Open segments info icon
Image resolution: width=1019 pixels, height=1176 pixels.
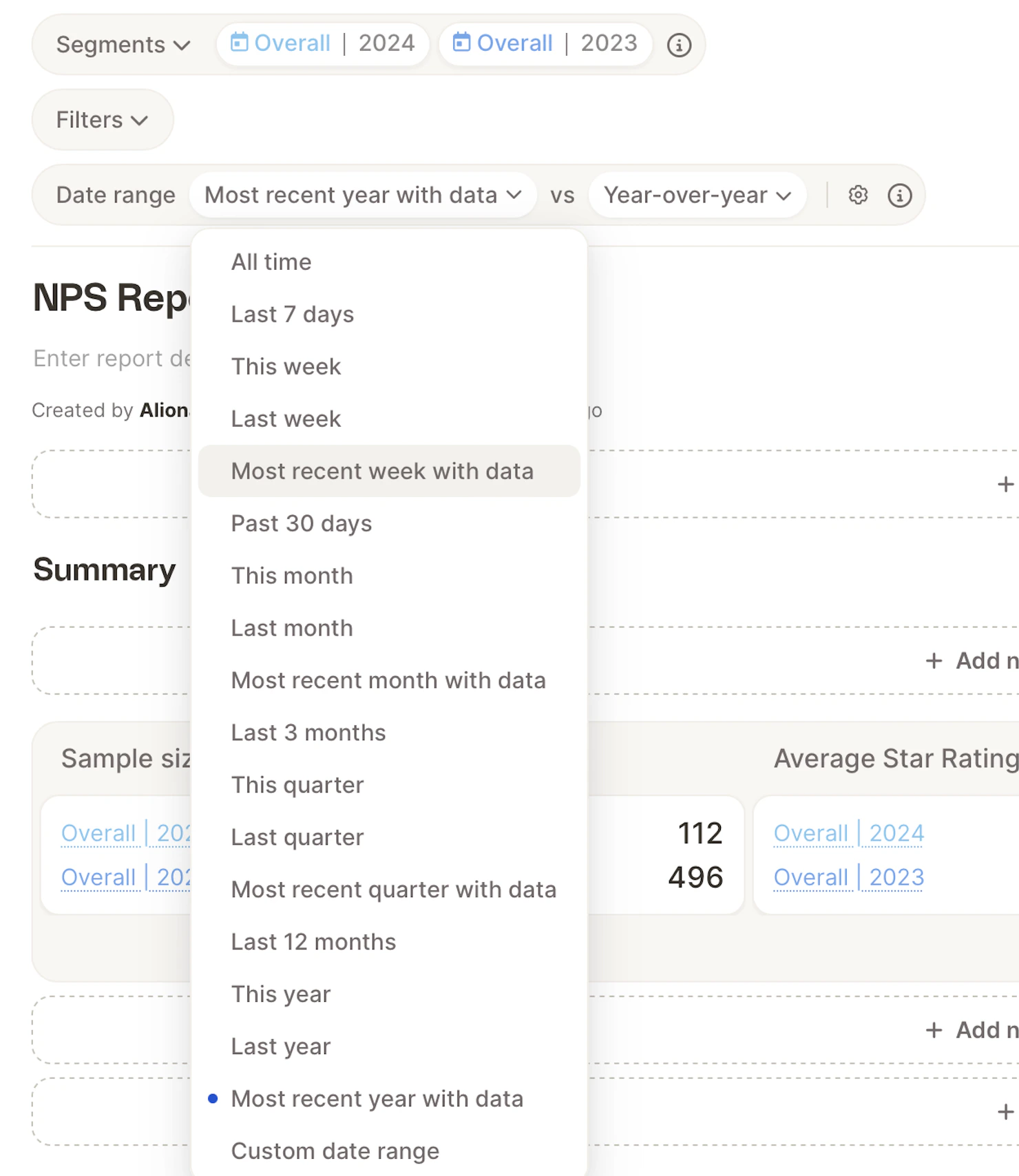click(x=679, y=45)
